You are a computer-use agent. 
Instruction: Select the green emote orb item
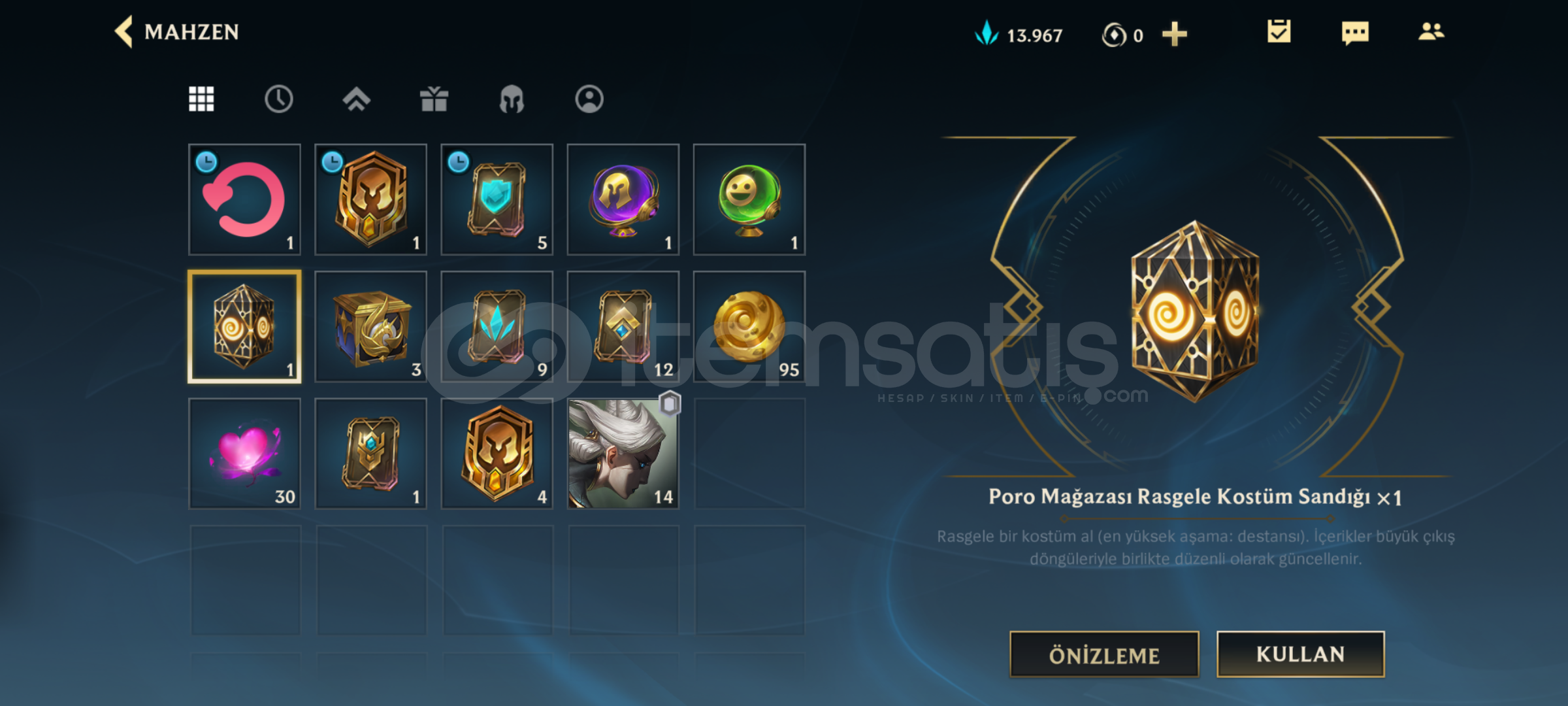749,199
